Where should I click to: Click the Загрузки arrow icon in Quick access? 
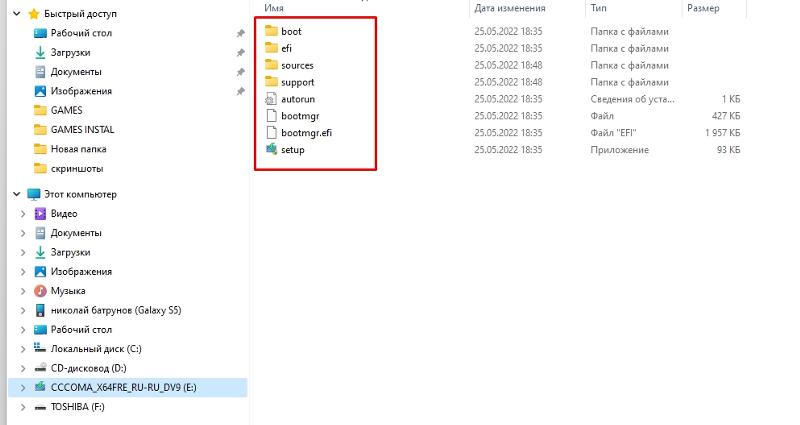(40, 53)
